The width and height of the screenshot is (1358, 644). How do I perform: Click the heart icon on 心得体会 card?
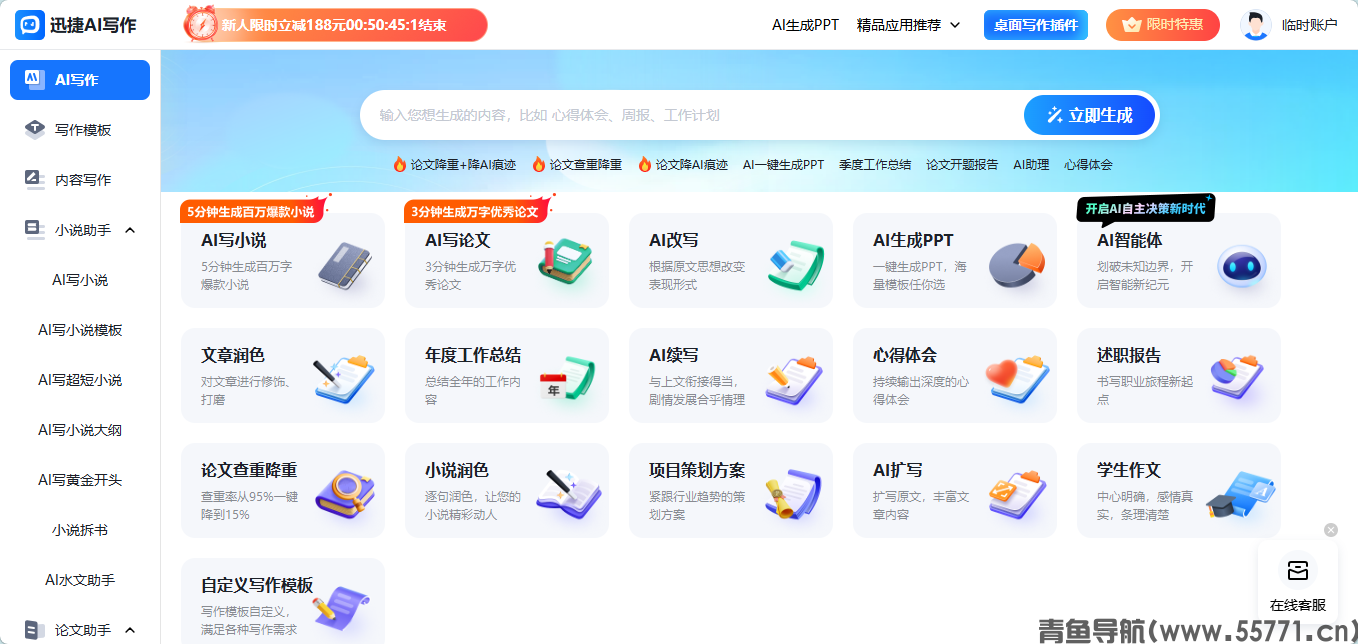1017,380
